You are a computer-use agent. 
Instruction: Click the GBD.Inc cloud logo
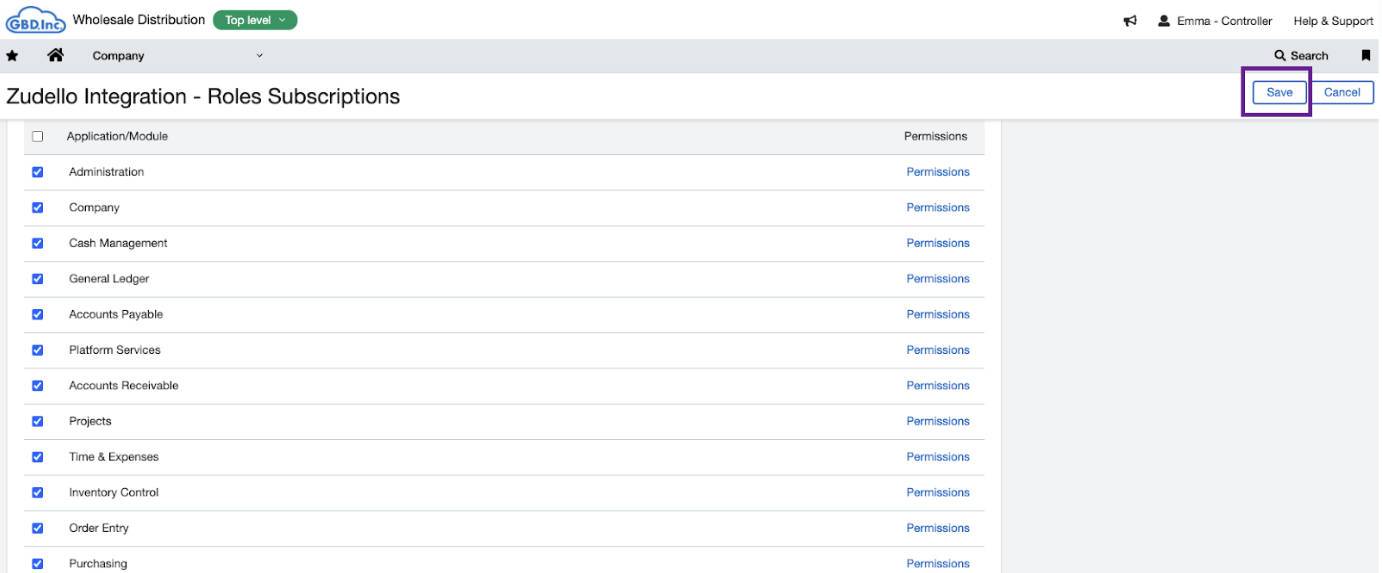(35, 20)
